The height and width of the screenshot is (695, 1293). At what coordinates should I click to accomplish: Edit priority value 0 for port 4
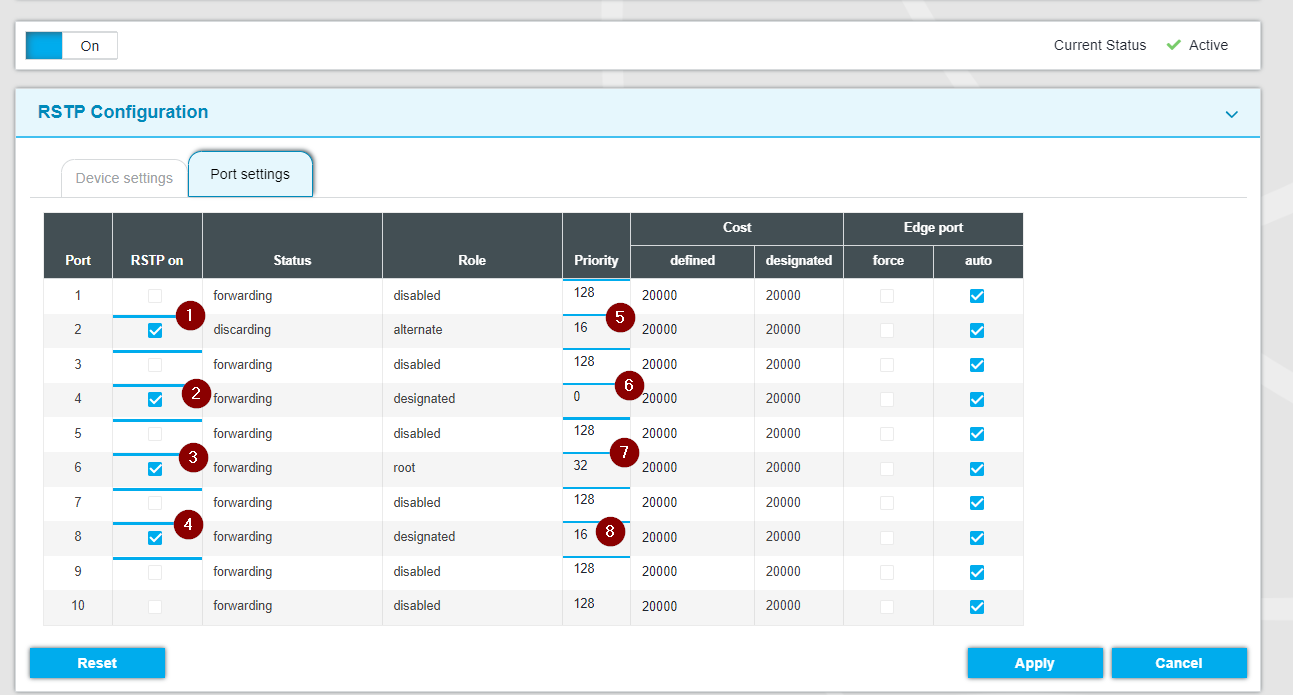click(x=596, y=397)
